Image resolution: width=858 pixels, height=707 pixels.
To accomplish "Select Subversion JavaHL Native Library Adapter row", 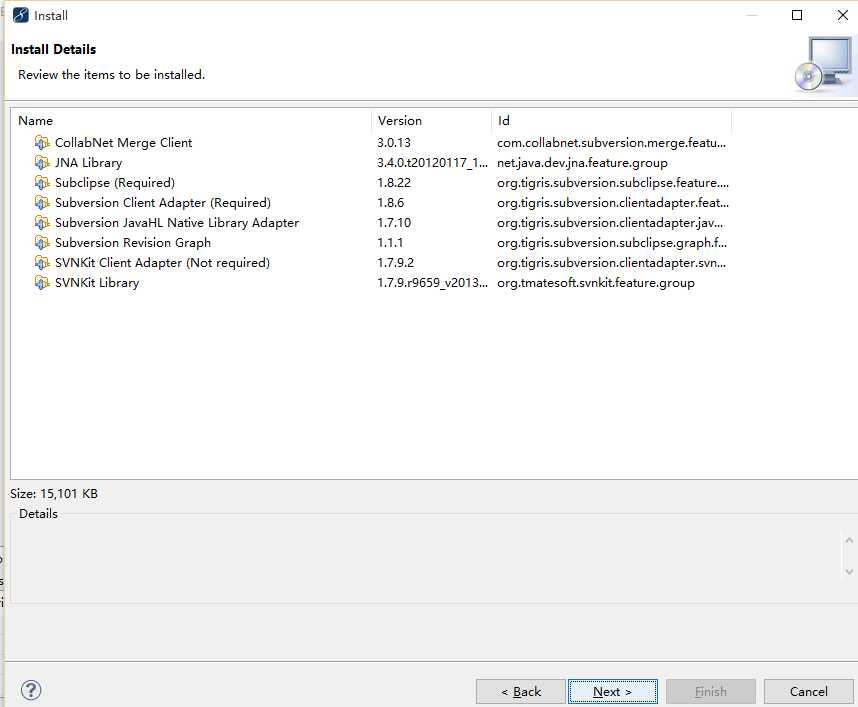I will click(x=372, y=223).
